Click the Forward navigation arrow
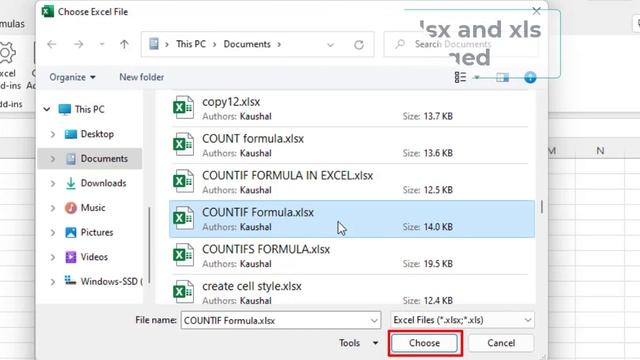 point(78,44)
